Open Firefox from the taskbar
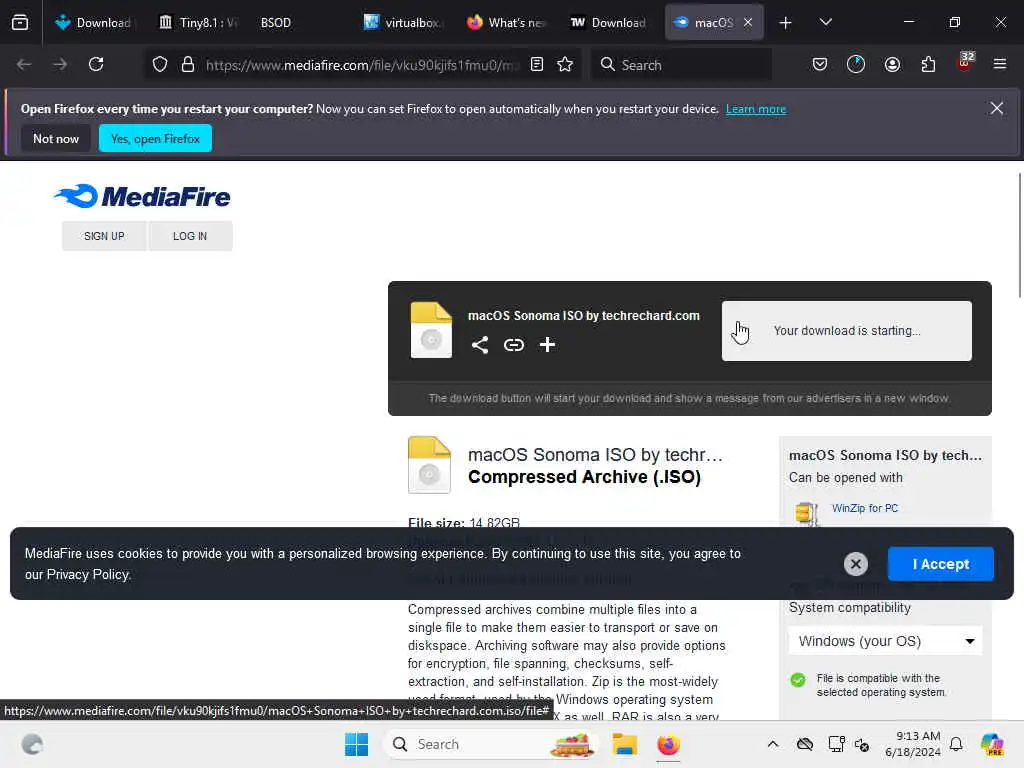 (668, 744)
